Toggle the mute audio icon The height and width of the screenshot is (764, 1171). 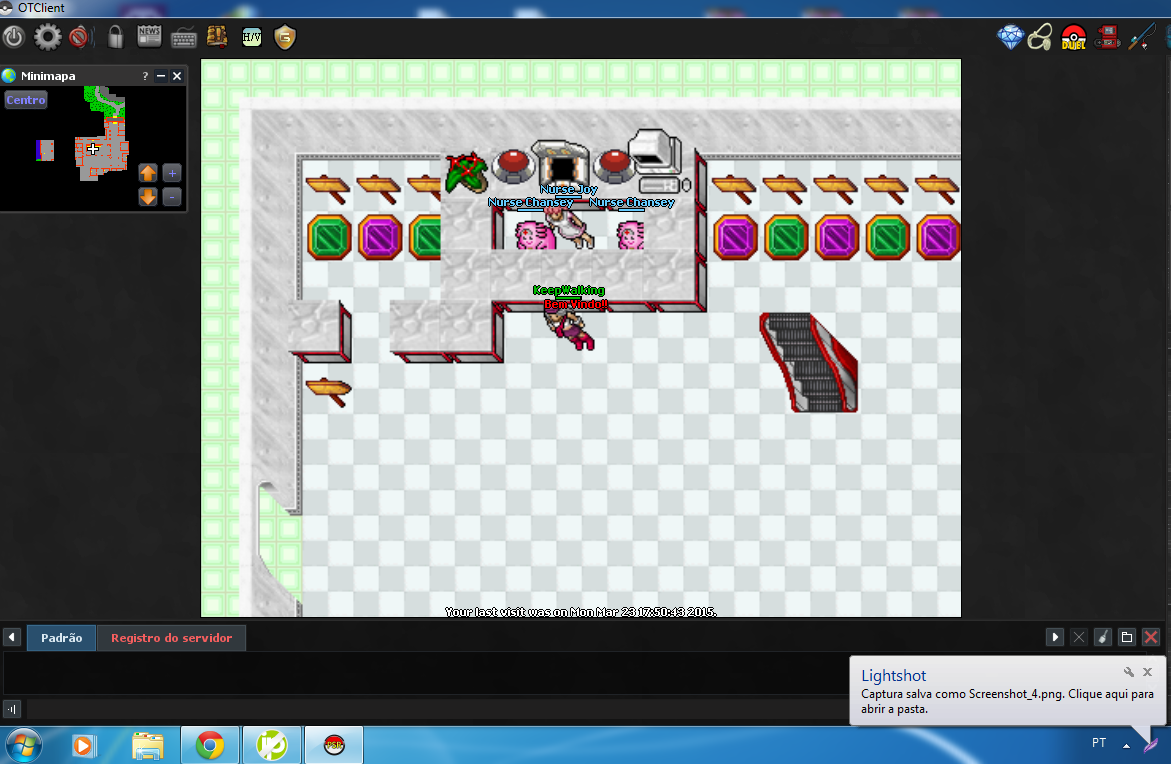(79, 37)
